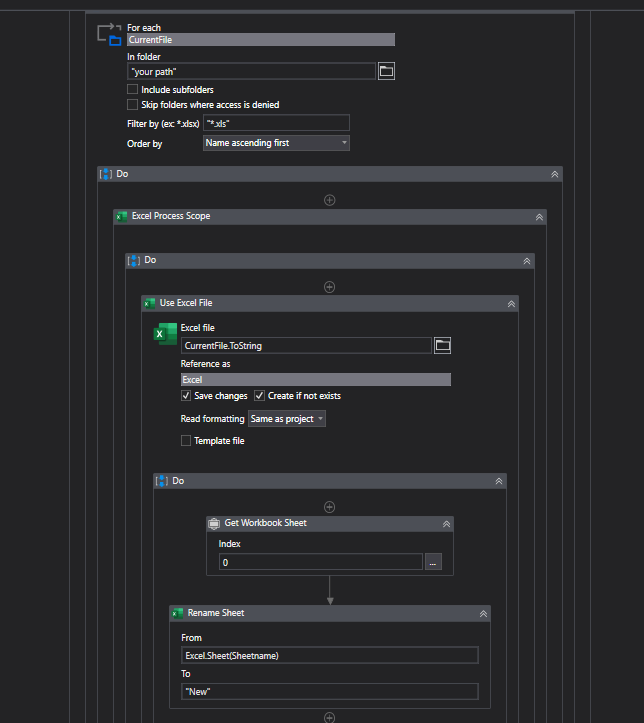Uncheck Create if not exists

tap(260, 396)
